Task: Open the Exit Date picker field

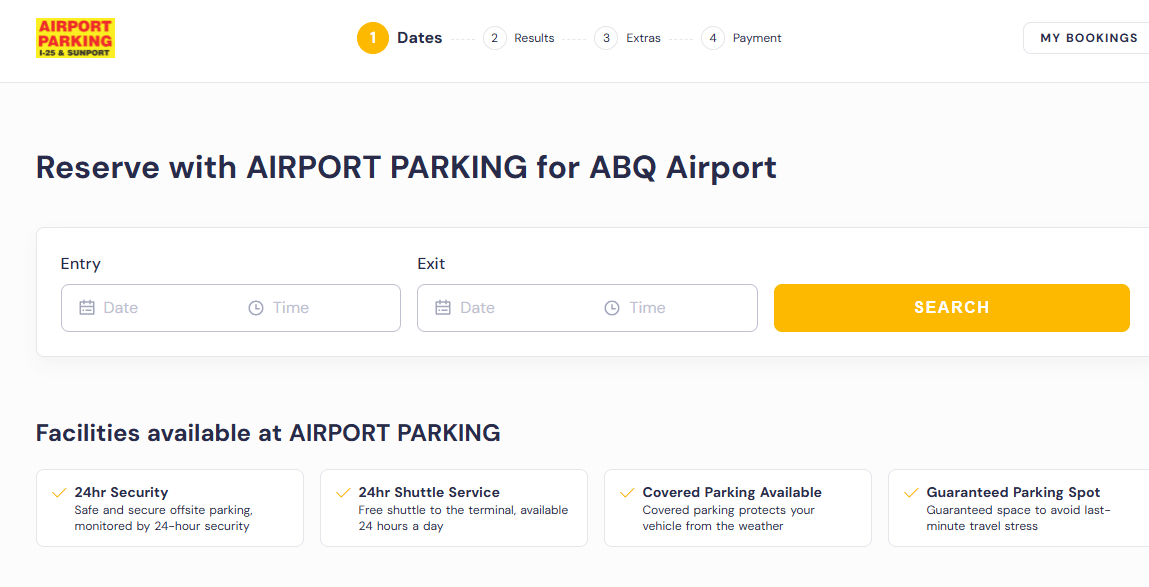Action: [503, 308]
